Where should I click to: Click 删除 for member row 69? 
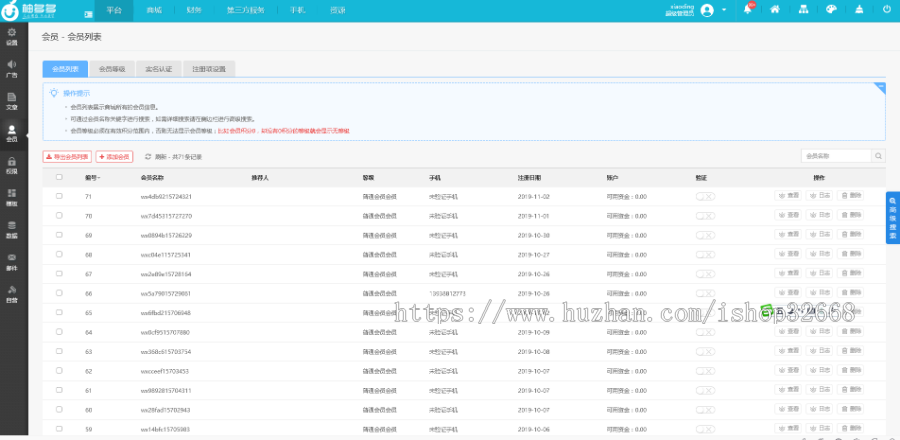pos(850,235)
